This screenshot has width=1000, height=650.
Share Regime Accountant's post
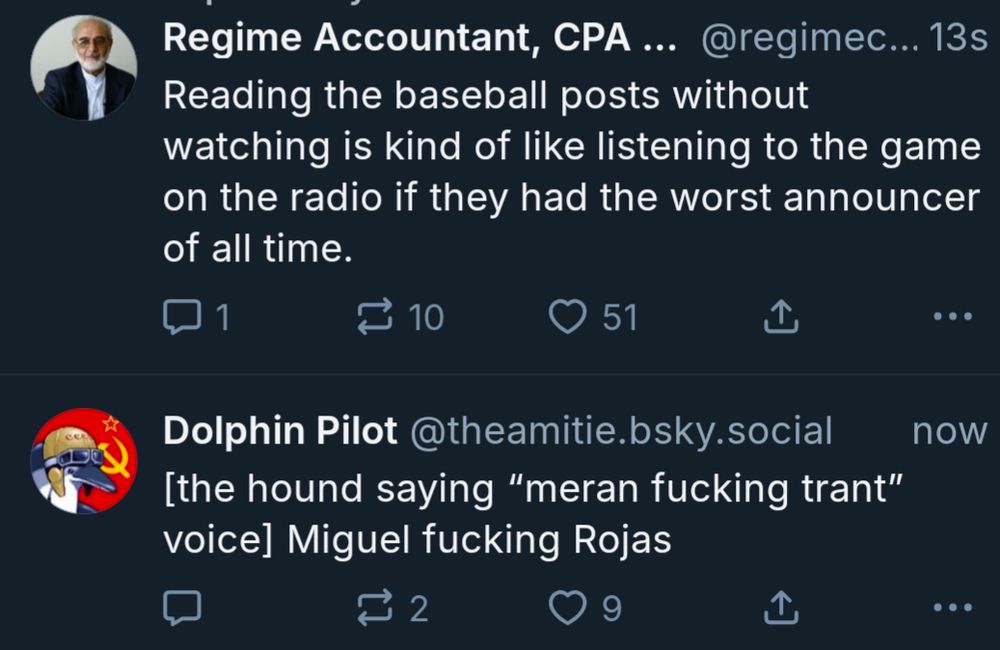click(x=780, y=318)
